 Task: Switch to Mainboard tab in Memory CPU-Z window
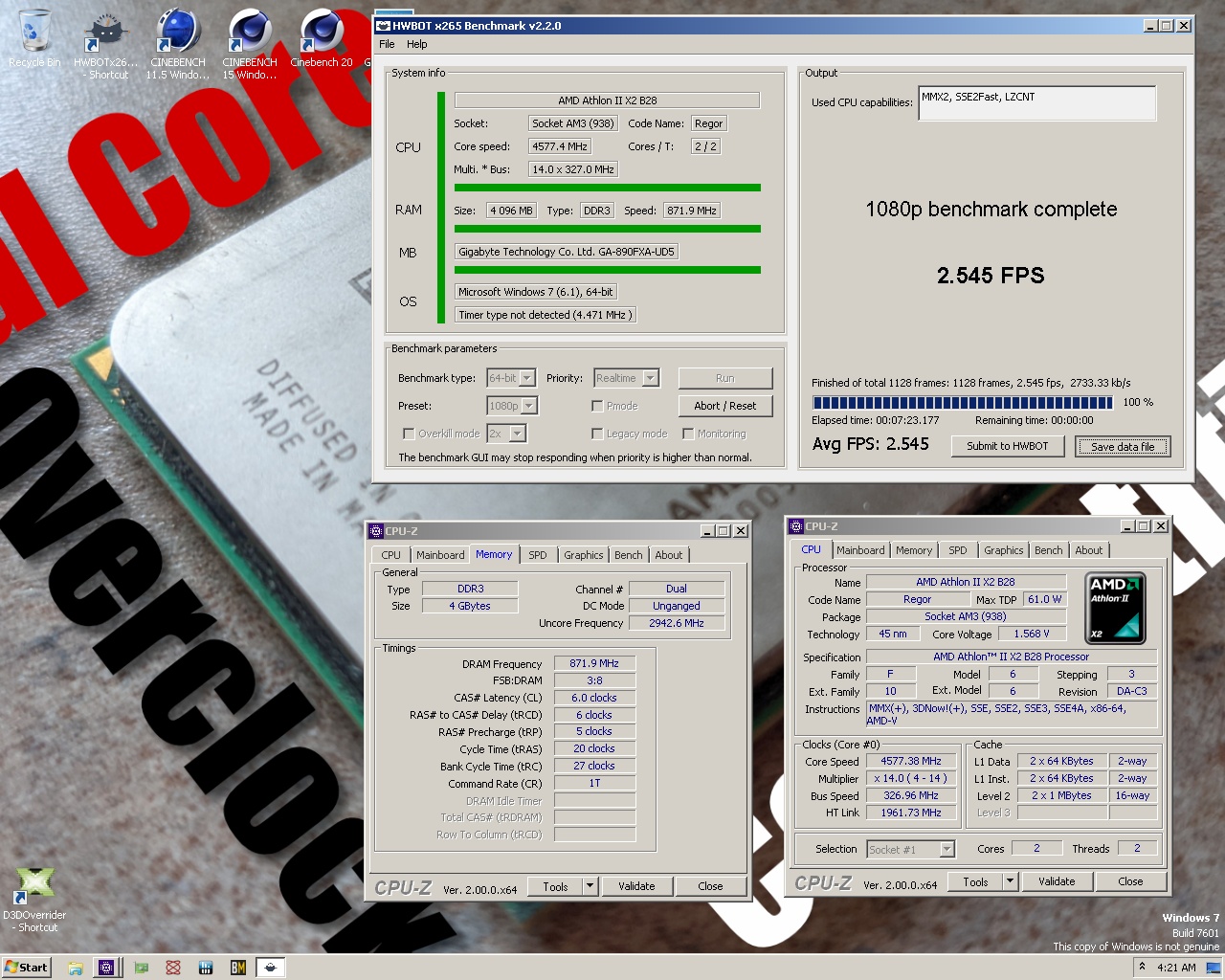440,555
